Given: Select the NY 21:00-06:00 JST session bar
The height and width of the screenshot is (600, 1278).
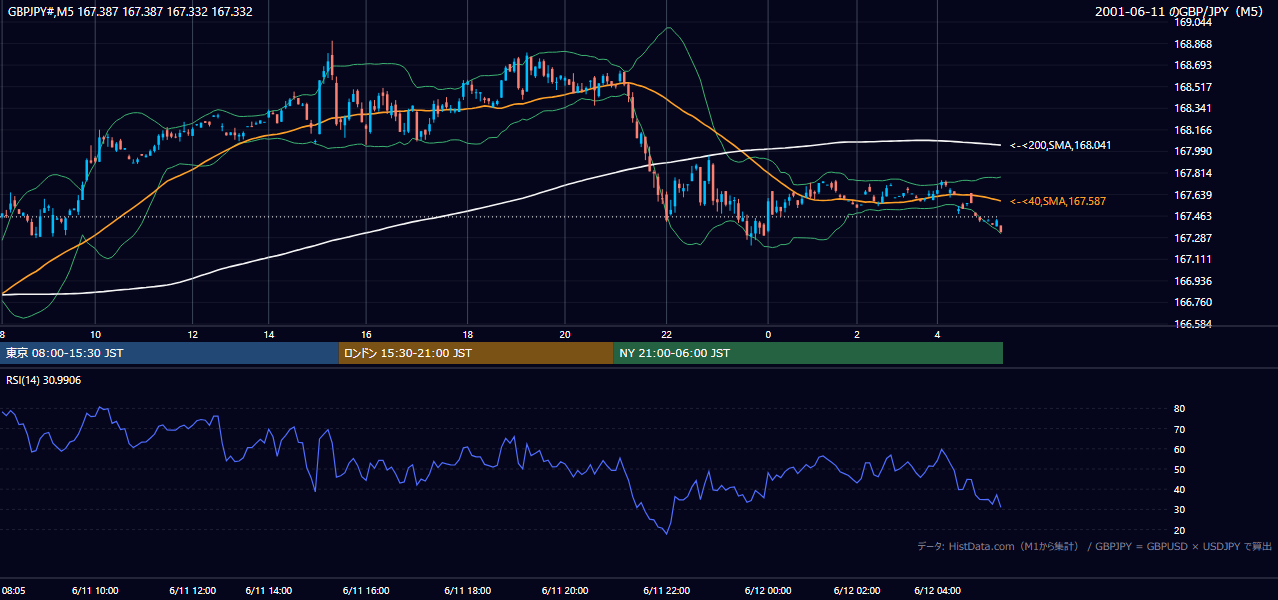Looking at the screenshot, I should coord(808,353).
